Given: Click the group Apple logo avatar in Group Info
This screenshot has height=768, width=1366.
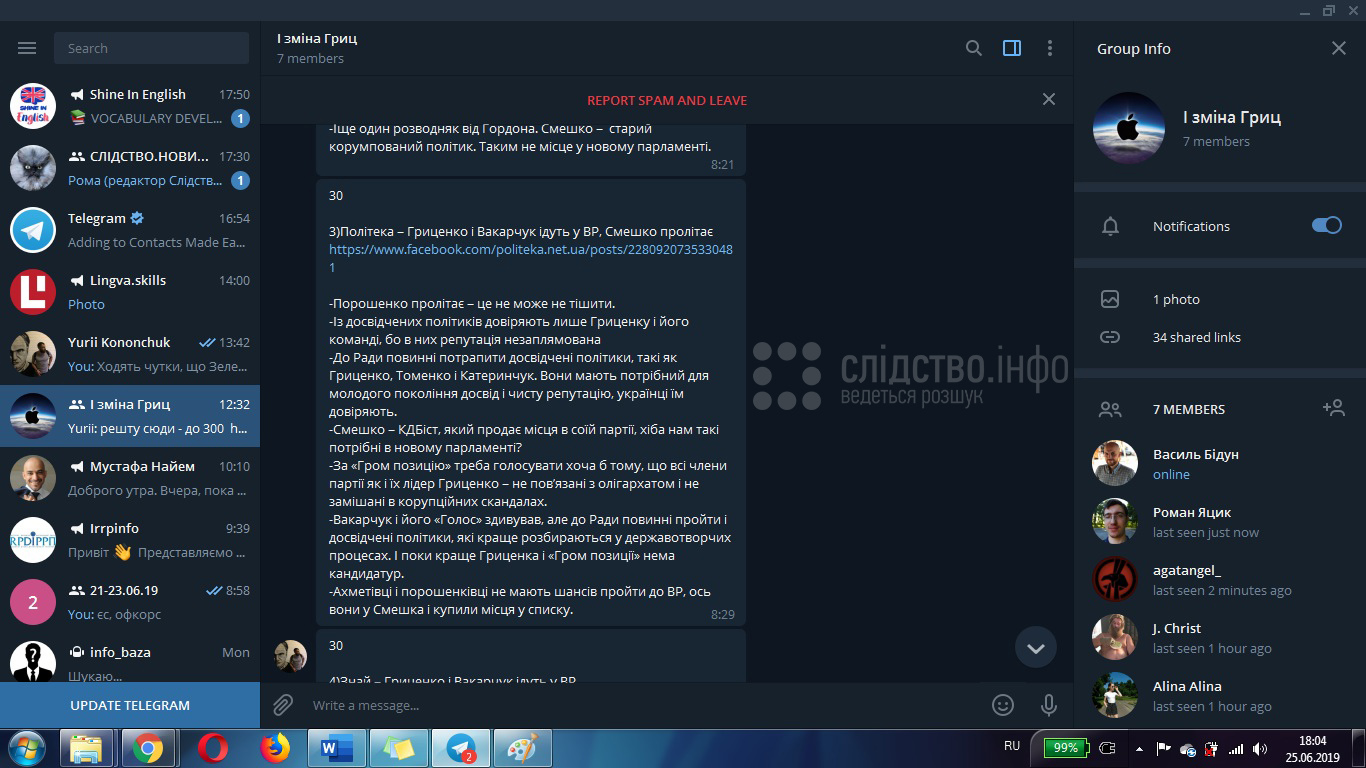Looking at the screenshot, I should (1129, 128).
